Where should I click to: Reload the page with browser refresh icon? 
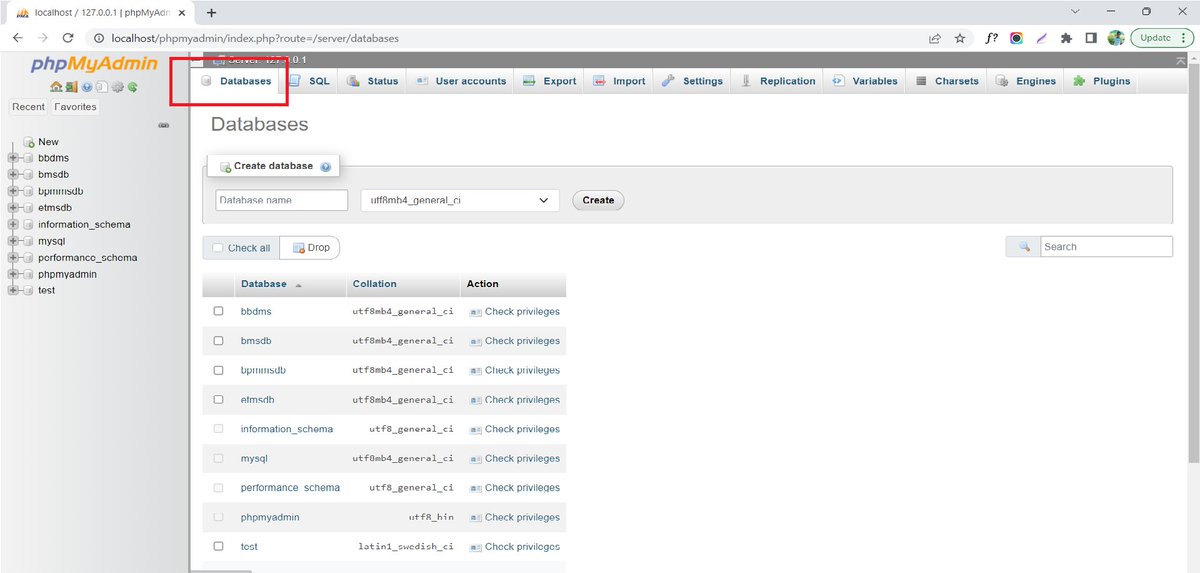68,38
